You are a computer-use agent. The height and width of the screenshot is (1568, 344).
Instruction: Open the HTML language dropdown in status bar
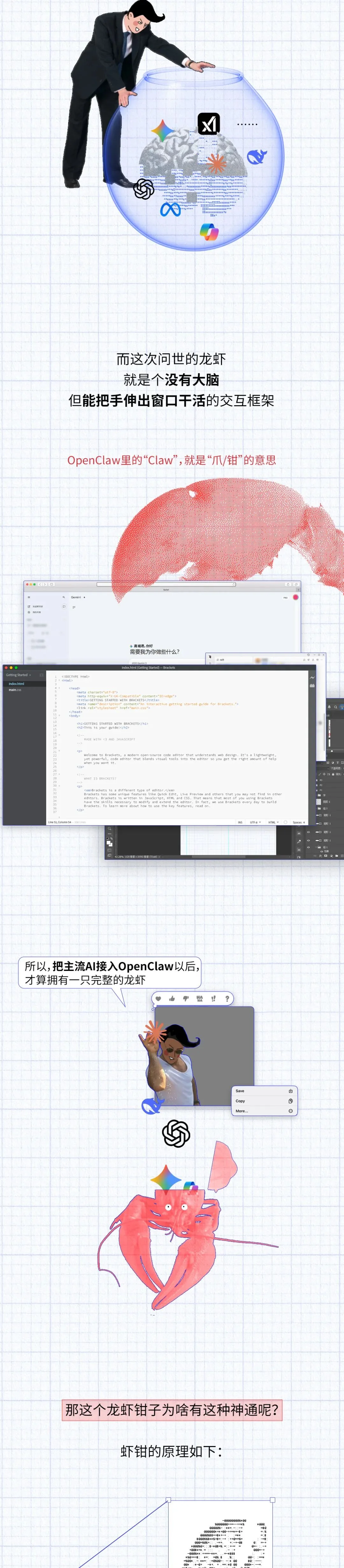tap(273, 822)
